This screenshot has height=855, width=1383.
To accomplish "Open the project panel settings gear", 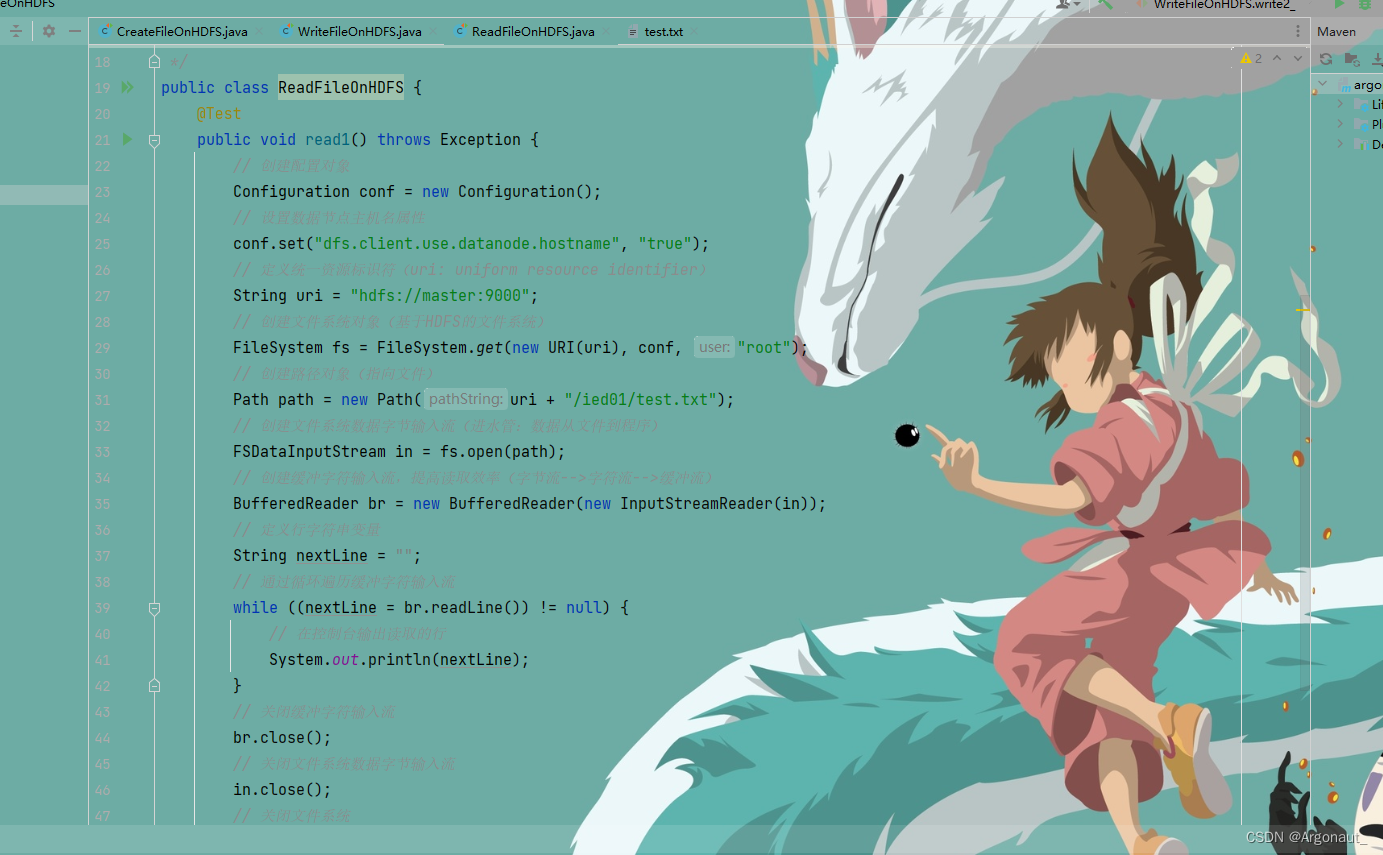I will point(48,31).
